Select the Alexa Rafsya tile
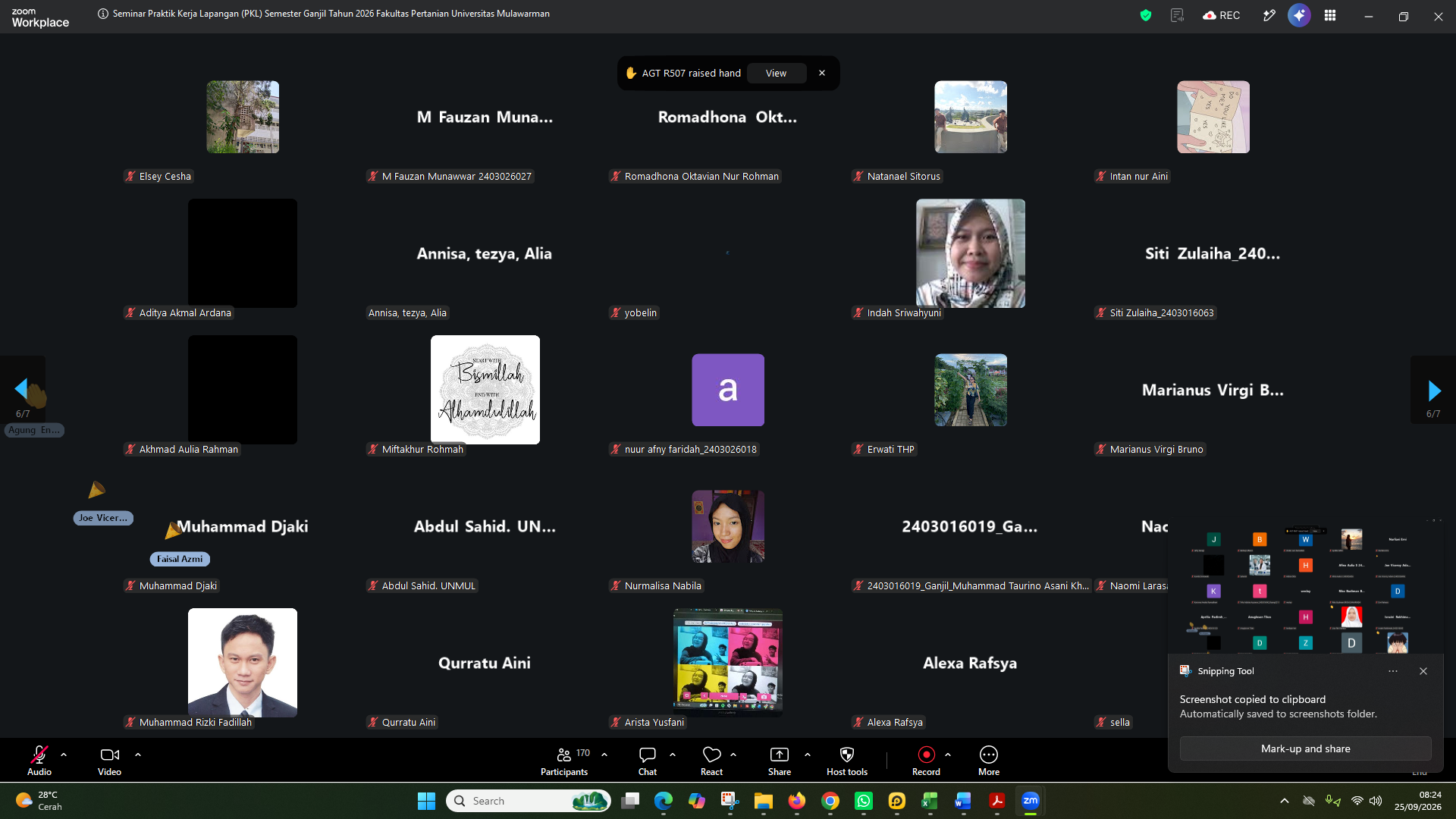The height and width of the screenshot is (819, 1456). pyautogui.click(x=970, y=663)
